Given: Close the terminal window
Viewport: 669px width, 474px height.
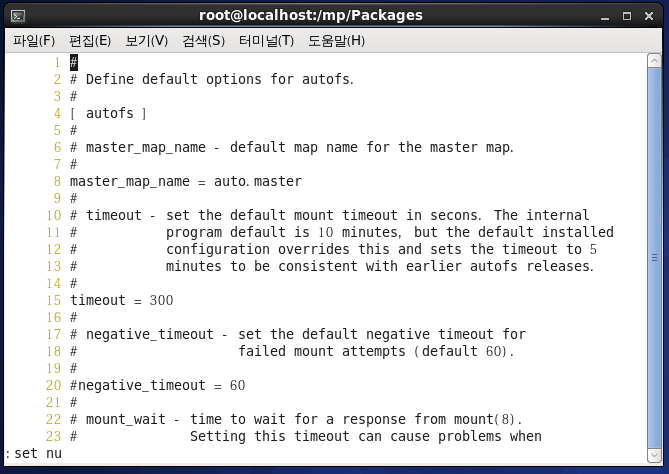Looking at the screenshot, I should 649,16.
